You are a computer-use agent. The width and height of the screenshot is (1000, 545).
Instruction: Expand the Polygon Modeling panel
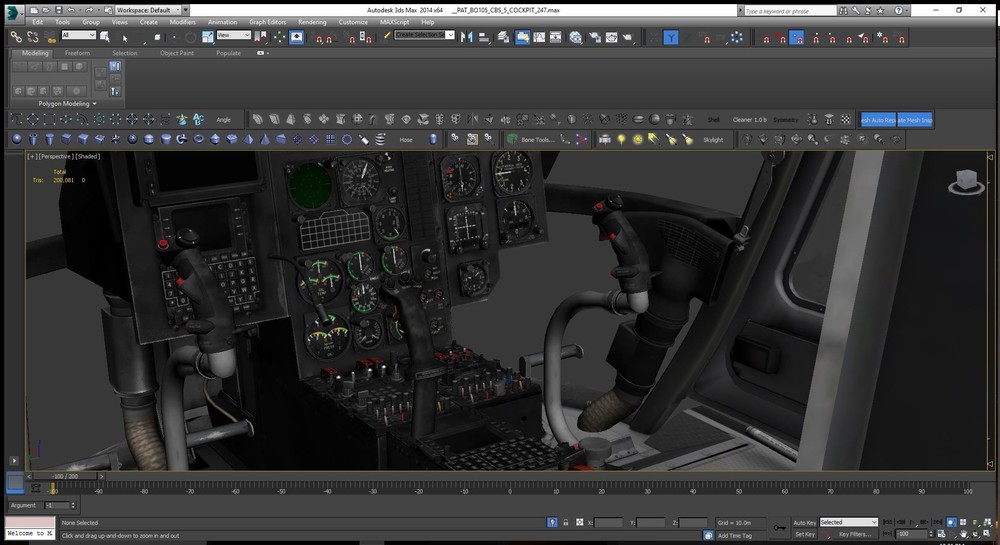point(66,103)
